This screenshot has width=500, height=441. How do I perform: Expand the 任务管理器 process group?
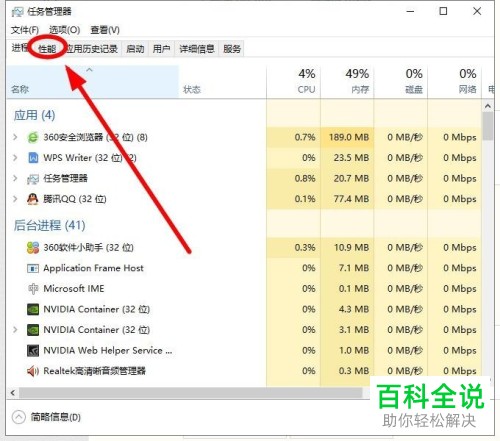pyautogui.click(x=15, y=178)
